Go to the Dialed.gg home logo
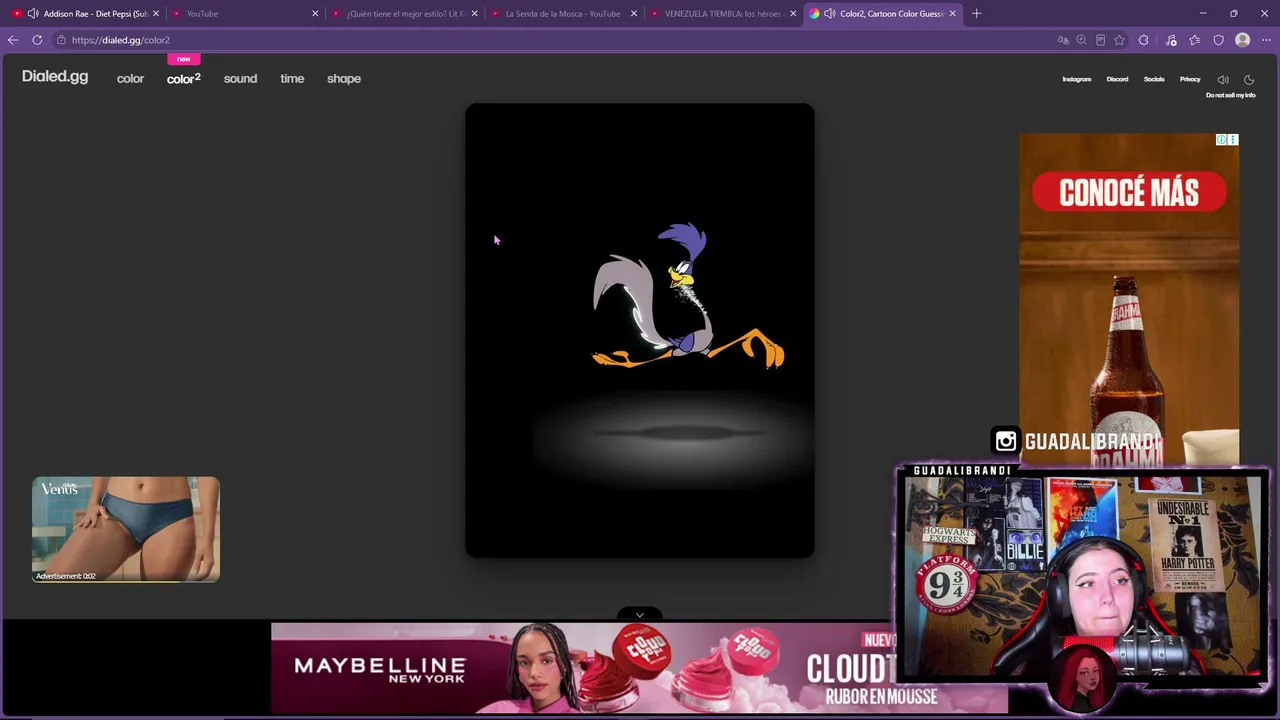The width and height of the screenshot is (1280, 720). click(55, 77)
